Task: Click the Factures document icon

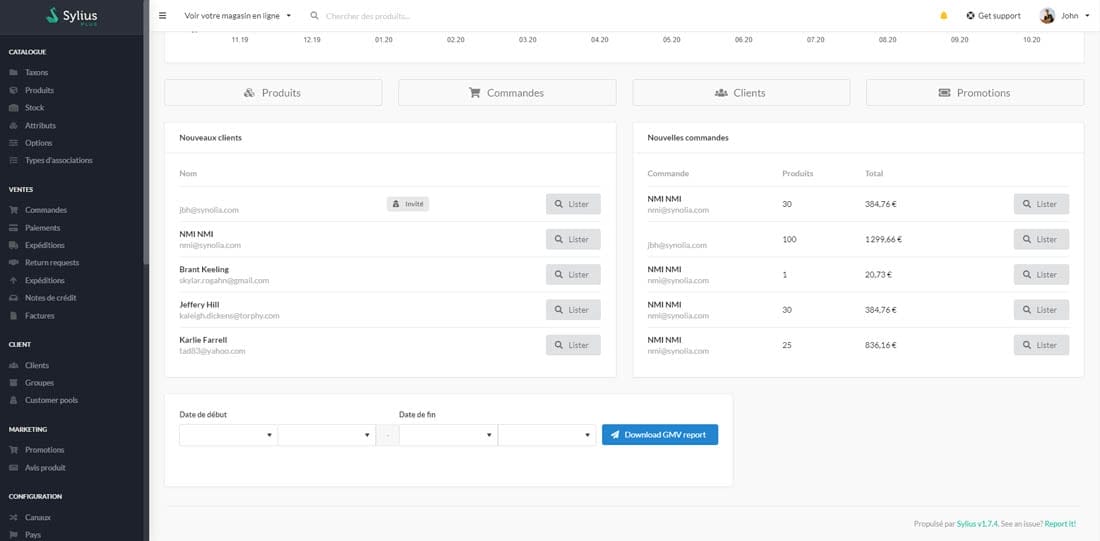Action: point(13,316)
